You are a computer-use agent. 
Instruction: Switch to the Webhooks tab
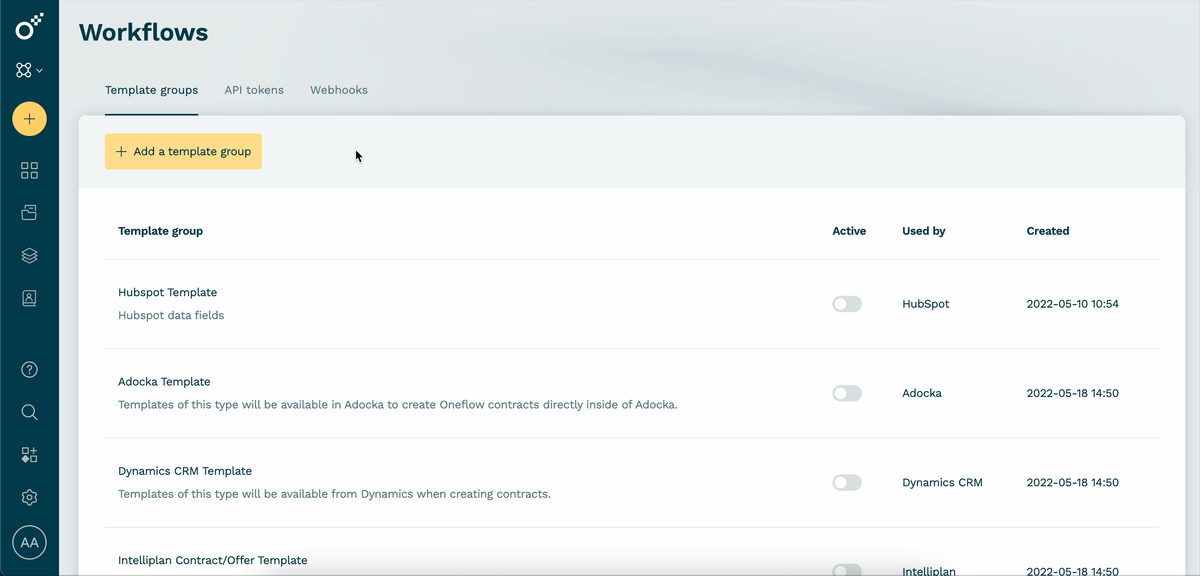pyautogui.click(x=339, y=90)
